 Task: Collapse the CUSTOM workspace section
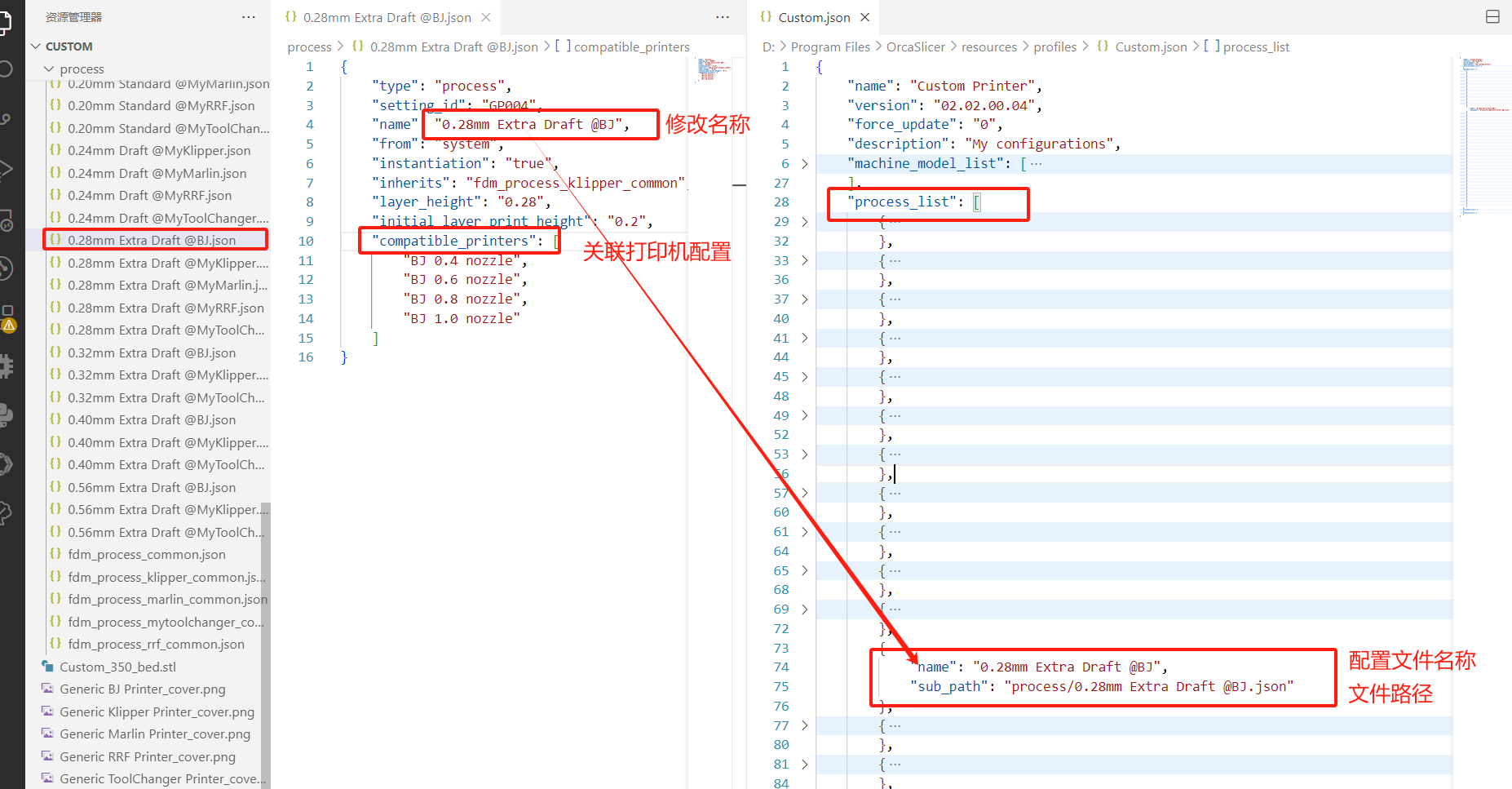[36, 47]
